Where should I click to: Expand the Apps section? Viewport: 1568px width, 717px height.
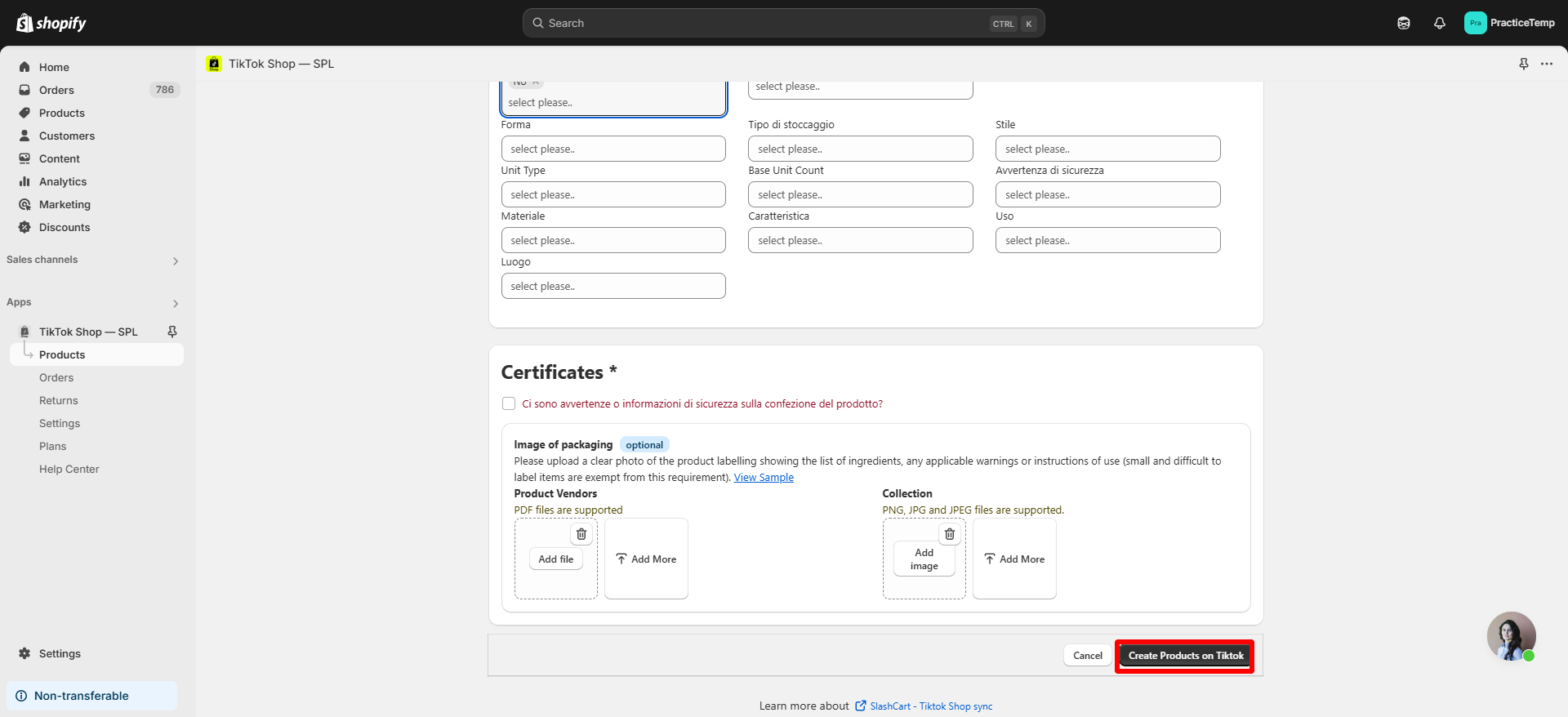coord(176,304)
